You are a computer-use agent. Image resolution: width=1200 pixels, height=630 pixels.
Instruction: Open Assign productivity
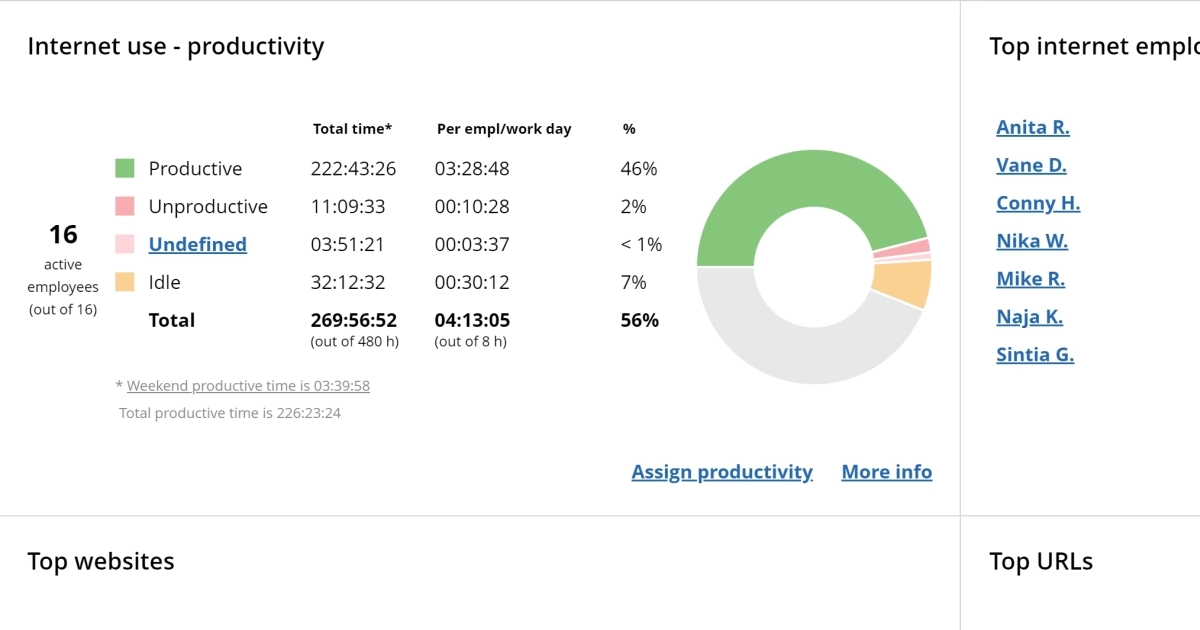(722, 471)
